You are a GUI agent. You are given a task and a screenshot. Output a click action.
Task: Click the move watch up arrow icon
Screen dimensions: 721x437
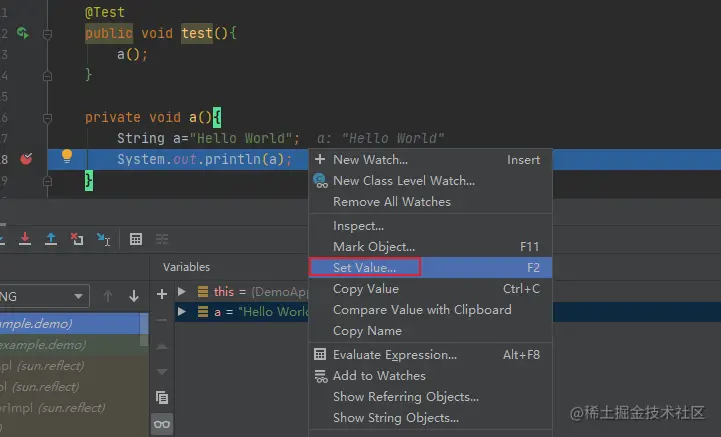point(162,346)
